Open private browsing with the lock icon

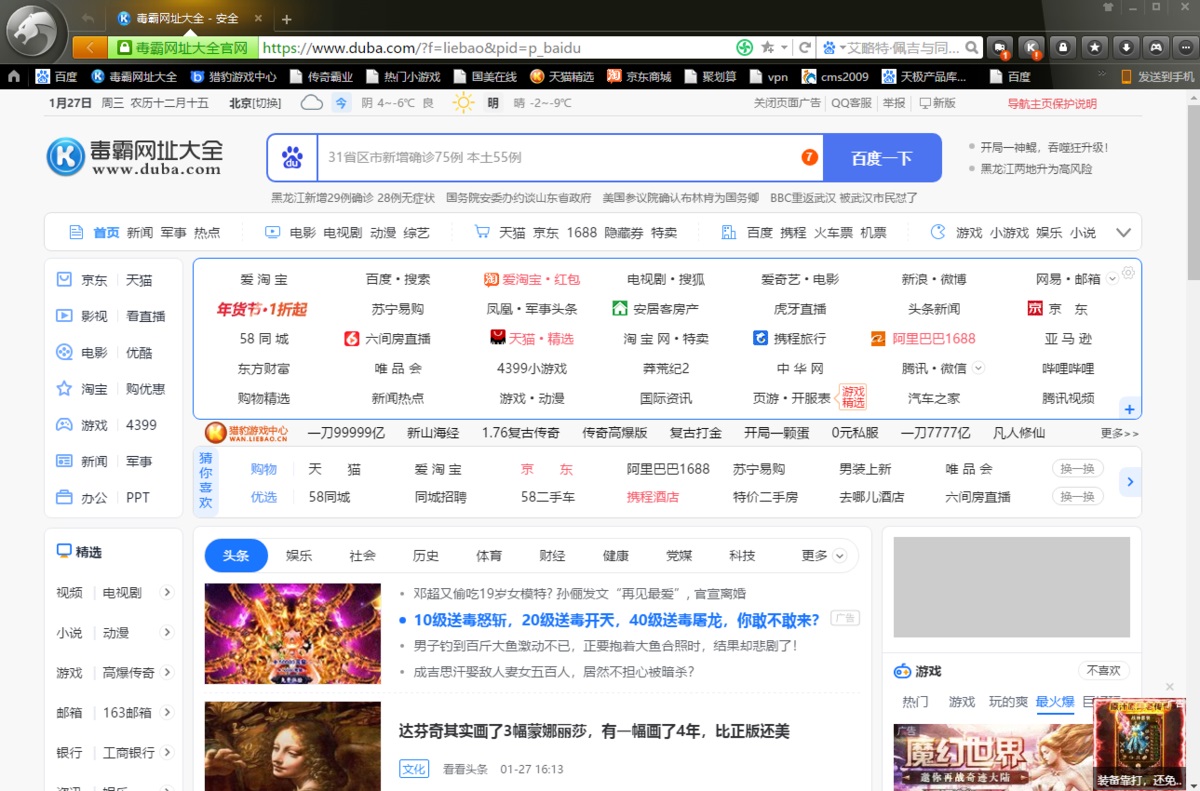1063,47
